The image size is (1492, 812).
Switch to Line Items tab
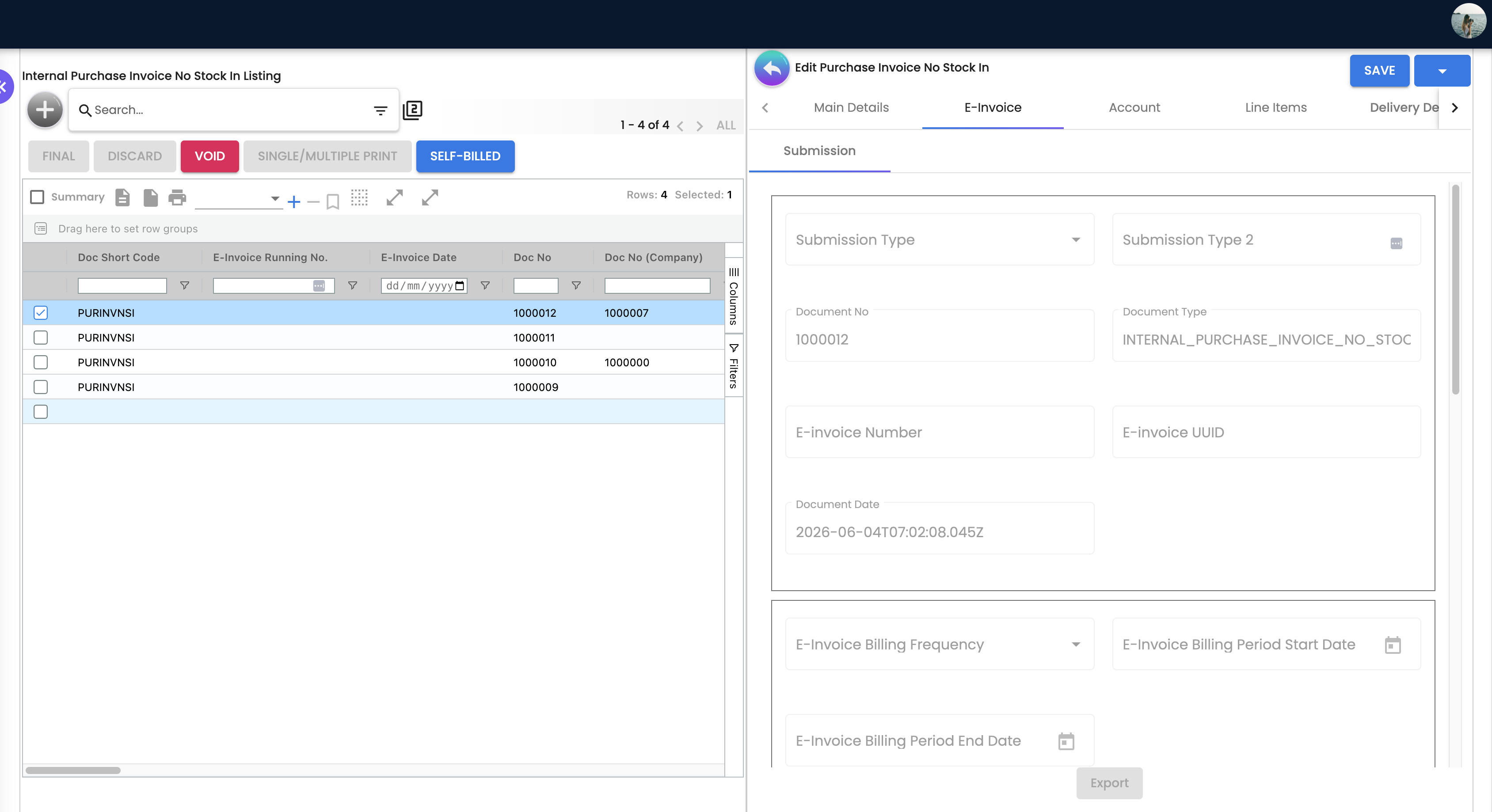(1276, 108)
